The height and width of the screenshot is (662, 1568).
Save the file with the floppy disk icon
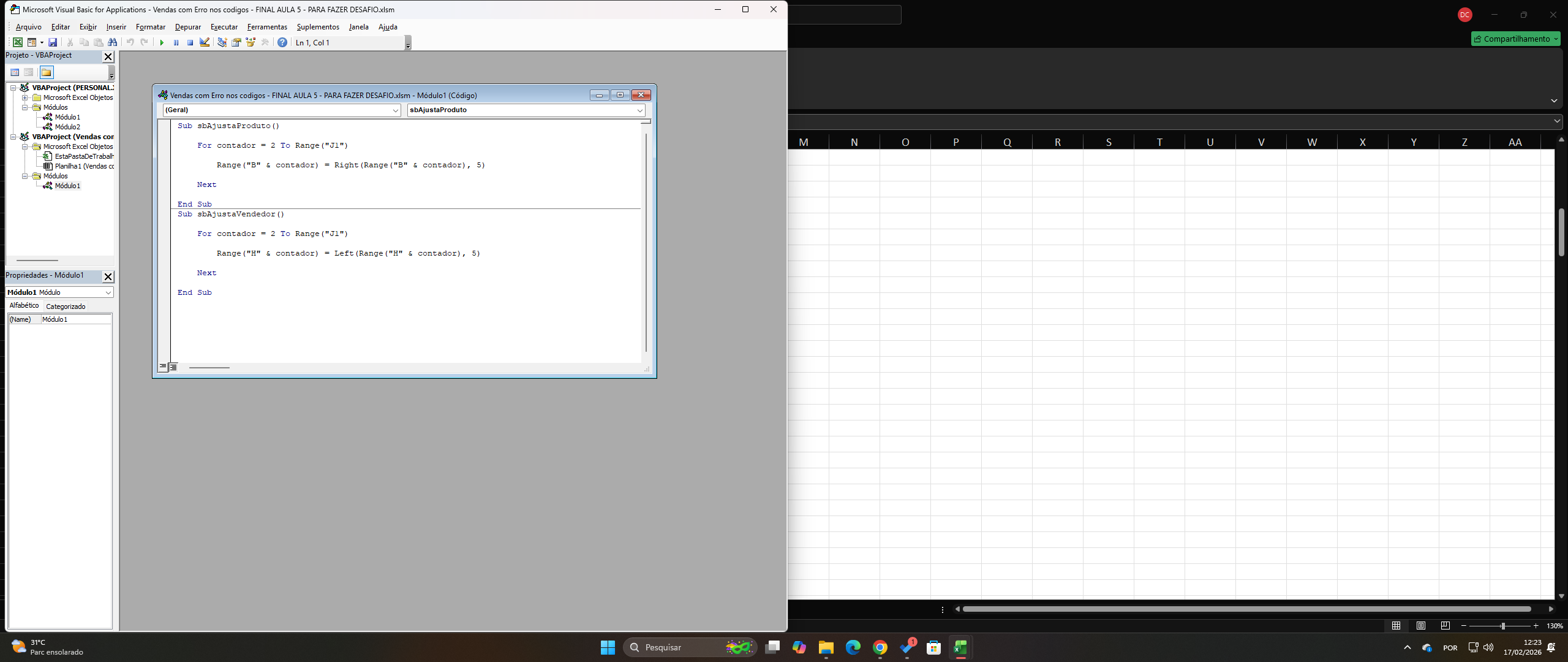point(53,42)
